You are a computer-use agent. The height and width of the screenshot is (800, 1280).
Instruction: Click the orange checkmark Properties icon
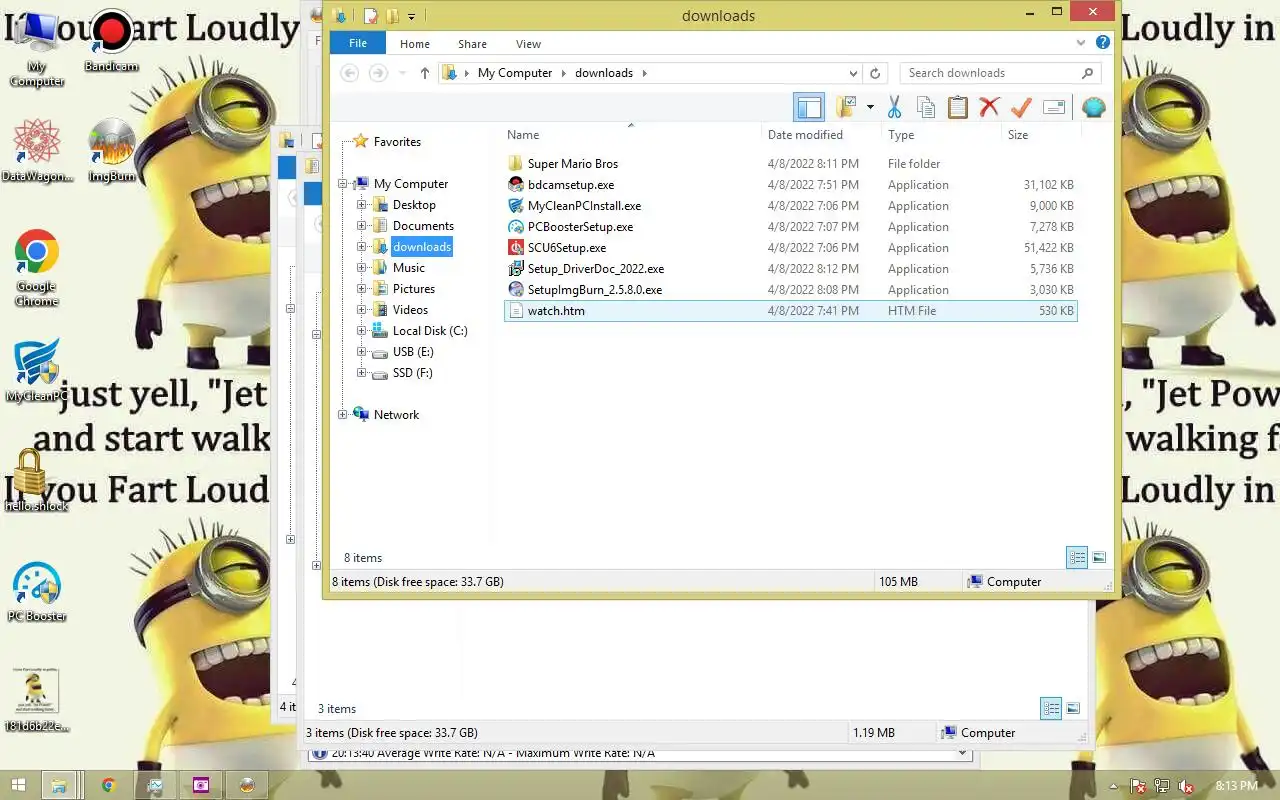pyautogui.click(x=1021, y=107)
